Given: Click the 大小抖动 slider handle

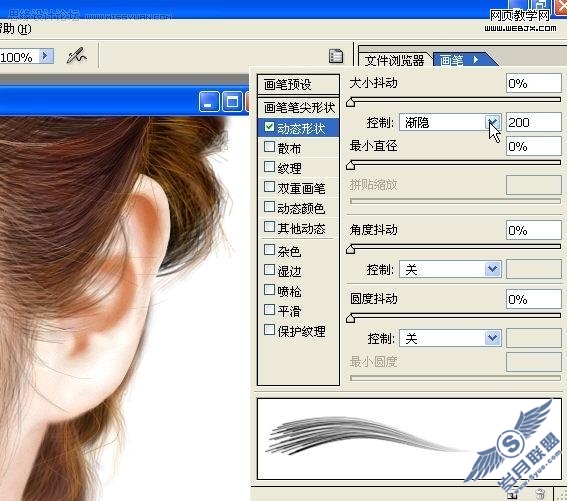Looking at the screenshot, I should (x=350, y=103).
